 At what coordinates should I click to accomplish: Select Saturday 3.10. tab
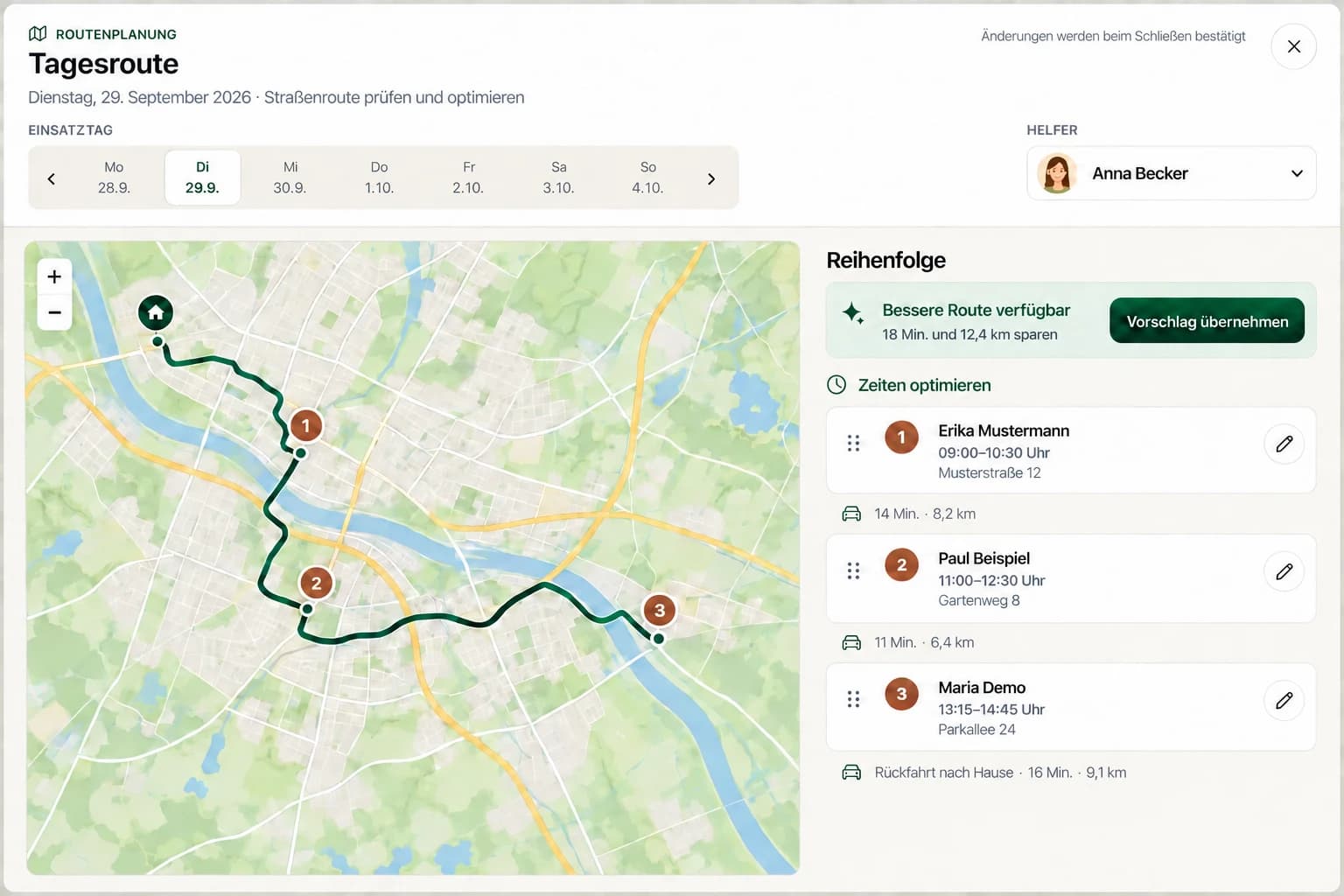tap(558, 178)
